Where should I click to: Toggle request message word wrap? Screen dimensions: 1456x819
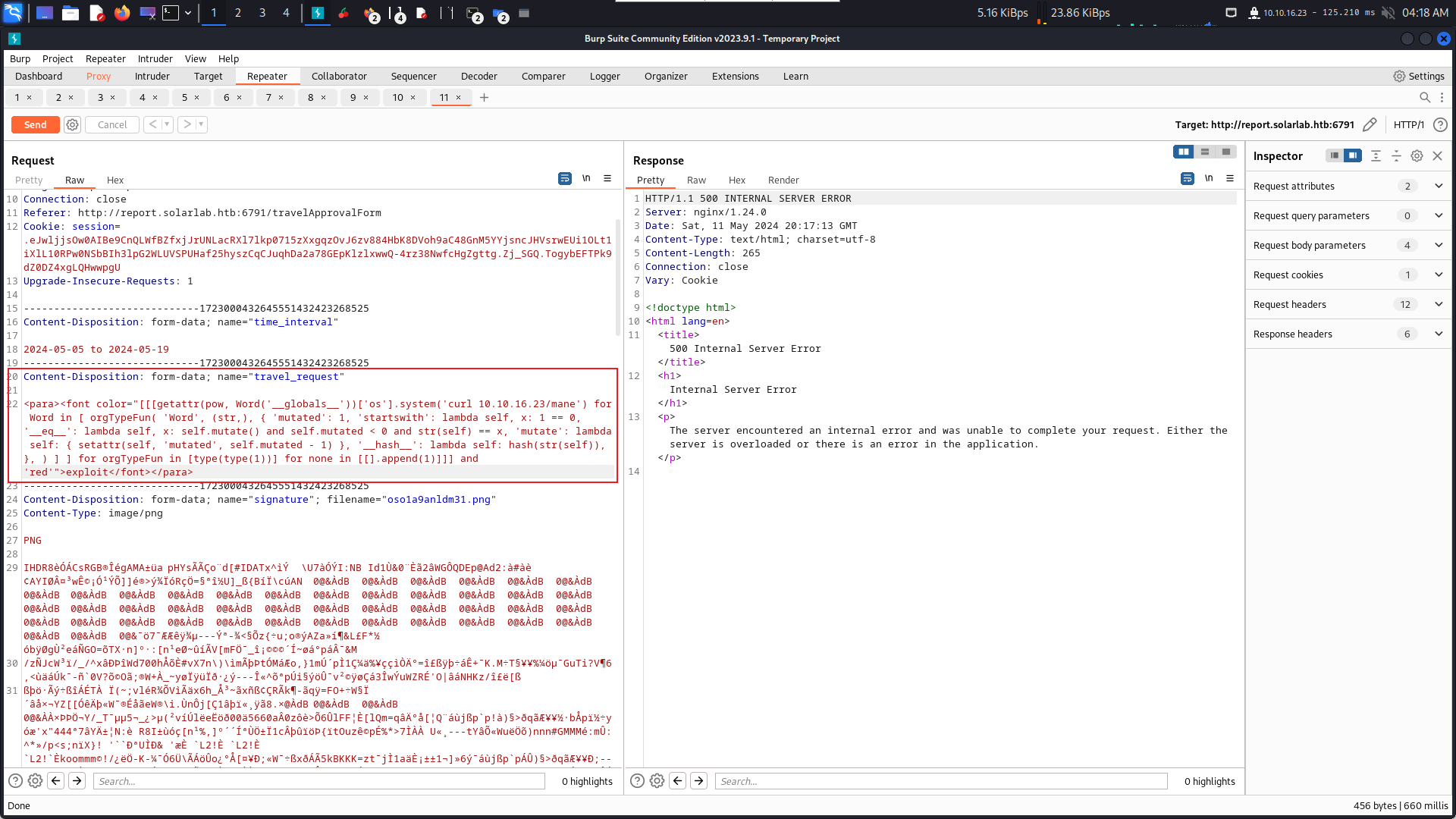coord(565,178)
